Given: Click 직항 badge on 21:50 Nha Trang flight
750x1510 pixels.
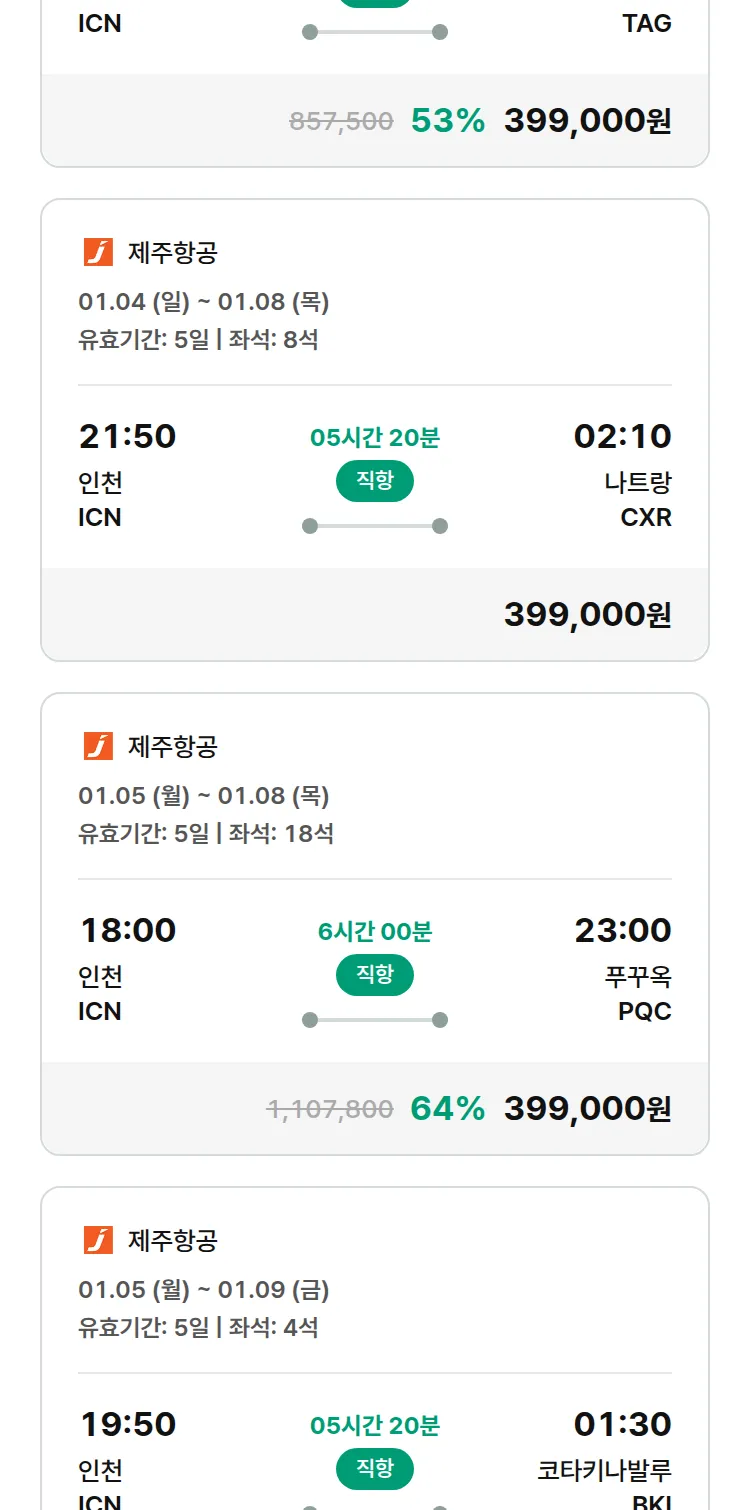Looking at the screenshot, I should [374, 481].
